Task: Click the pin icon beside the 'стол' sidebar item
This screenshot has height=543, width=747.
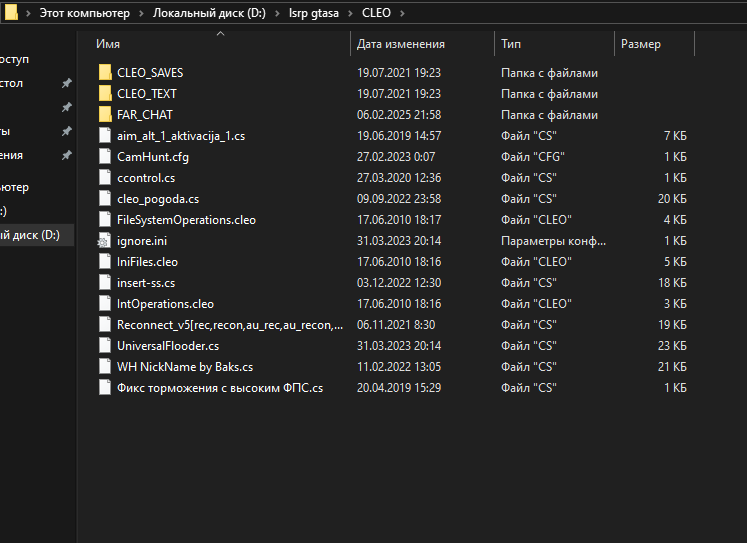Action: click(x=66, y=83)
